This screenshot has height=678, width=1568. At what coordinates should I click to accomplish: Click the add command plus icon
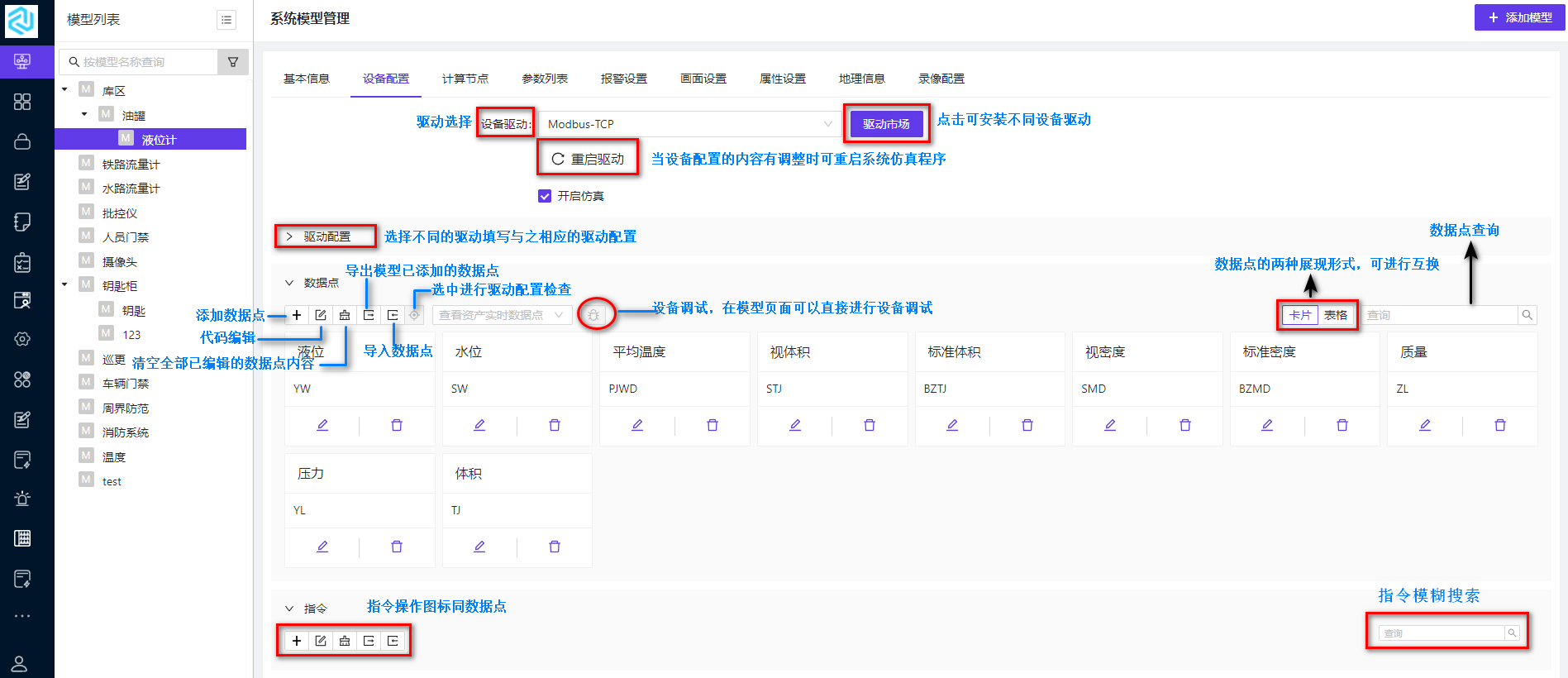tap(297, 641)
